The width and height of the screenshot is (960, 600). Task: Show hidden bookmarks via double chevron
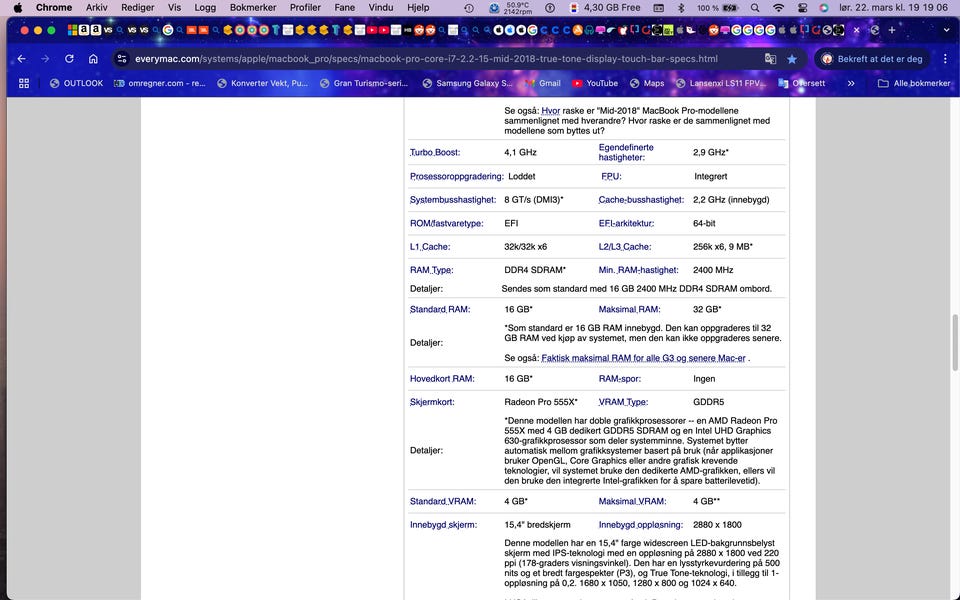851,83
